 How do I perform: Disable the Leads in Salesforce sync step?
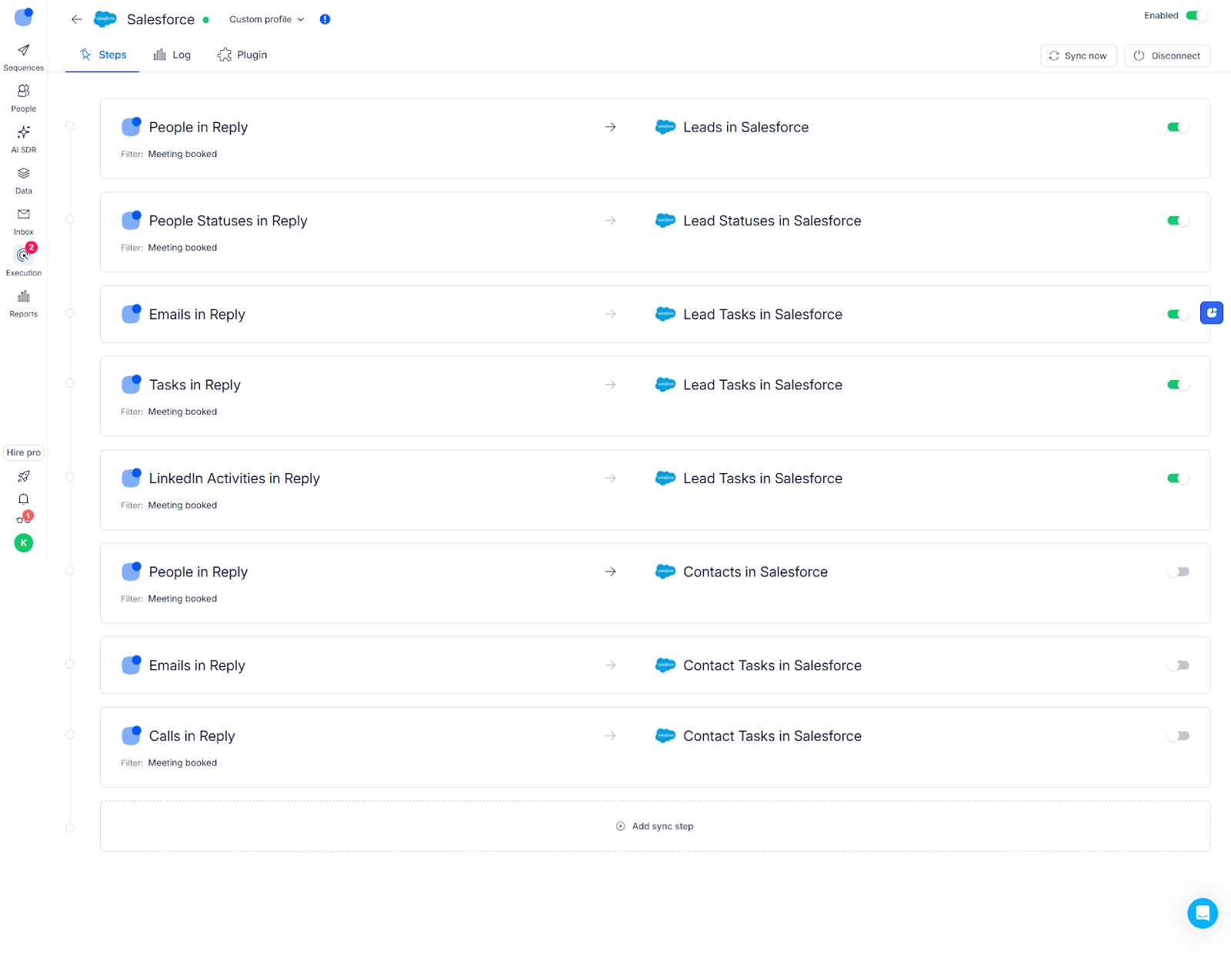1177,128
